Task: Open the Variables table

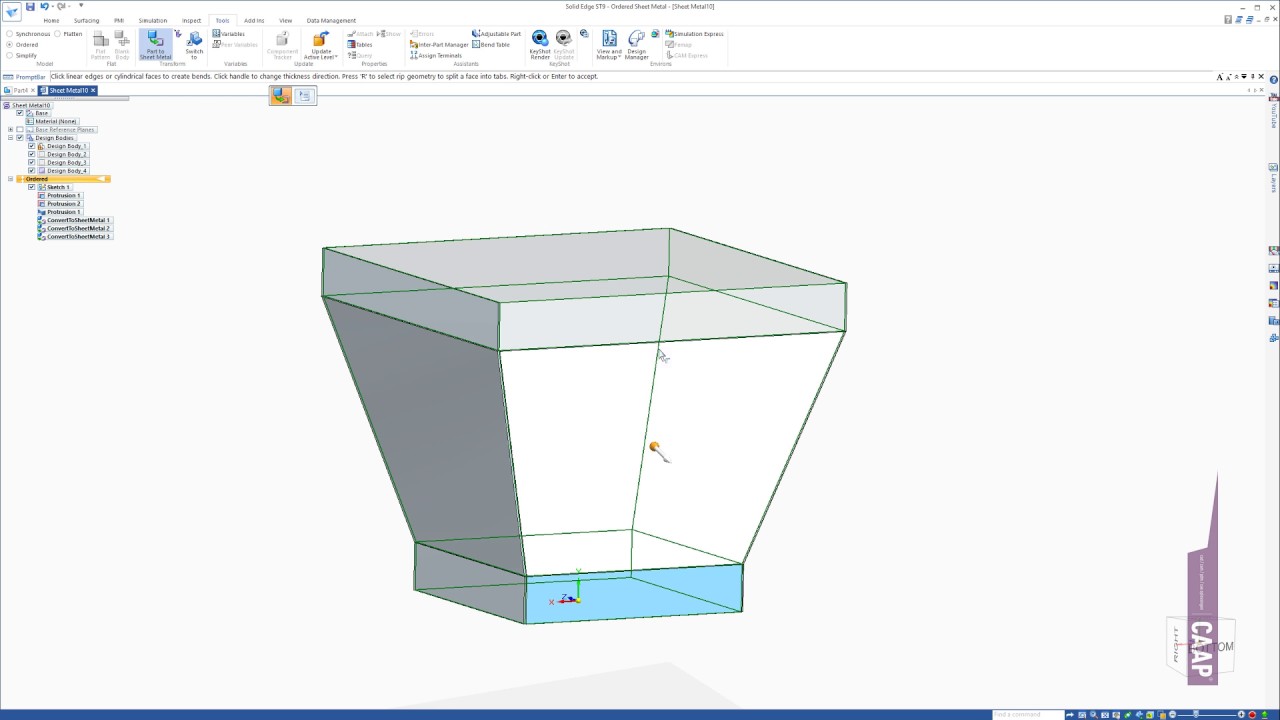Action: 229,34
